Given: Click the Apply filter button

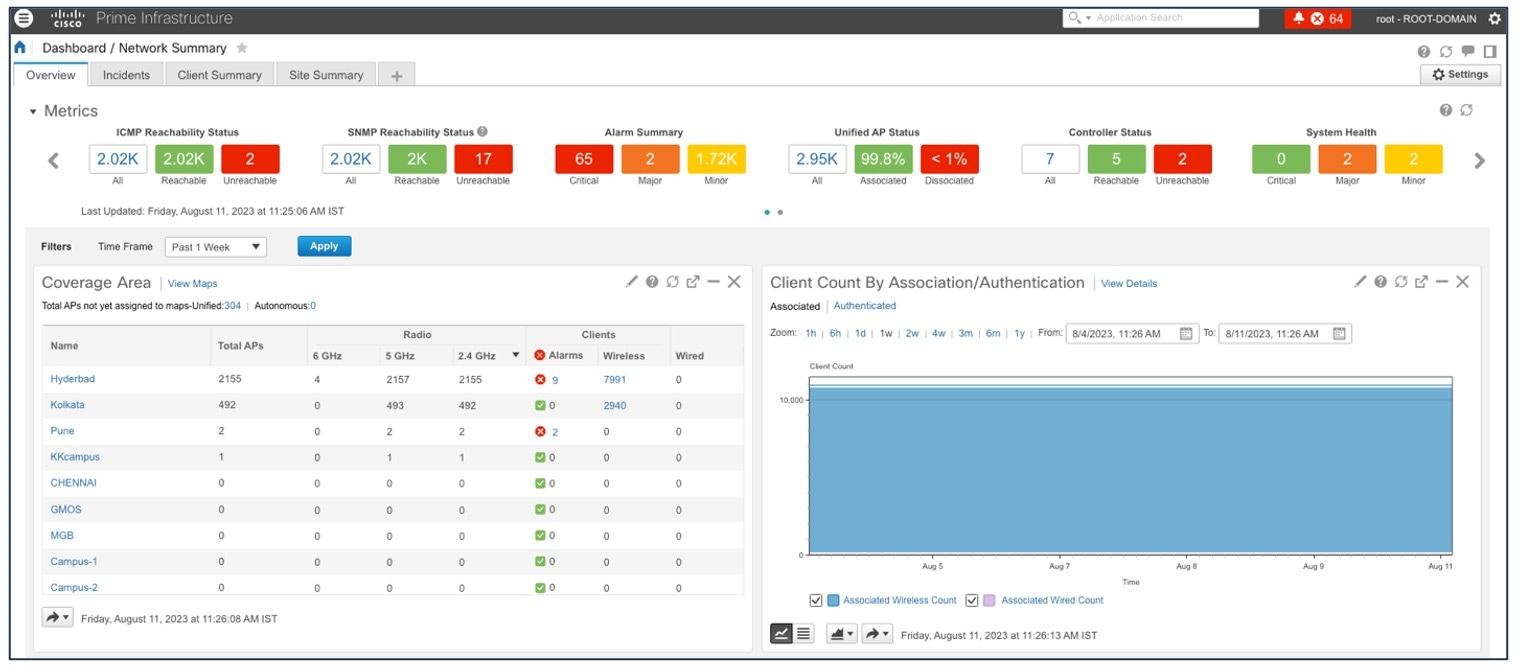Looking at the screenshot, I should [324, 246].
